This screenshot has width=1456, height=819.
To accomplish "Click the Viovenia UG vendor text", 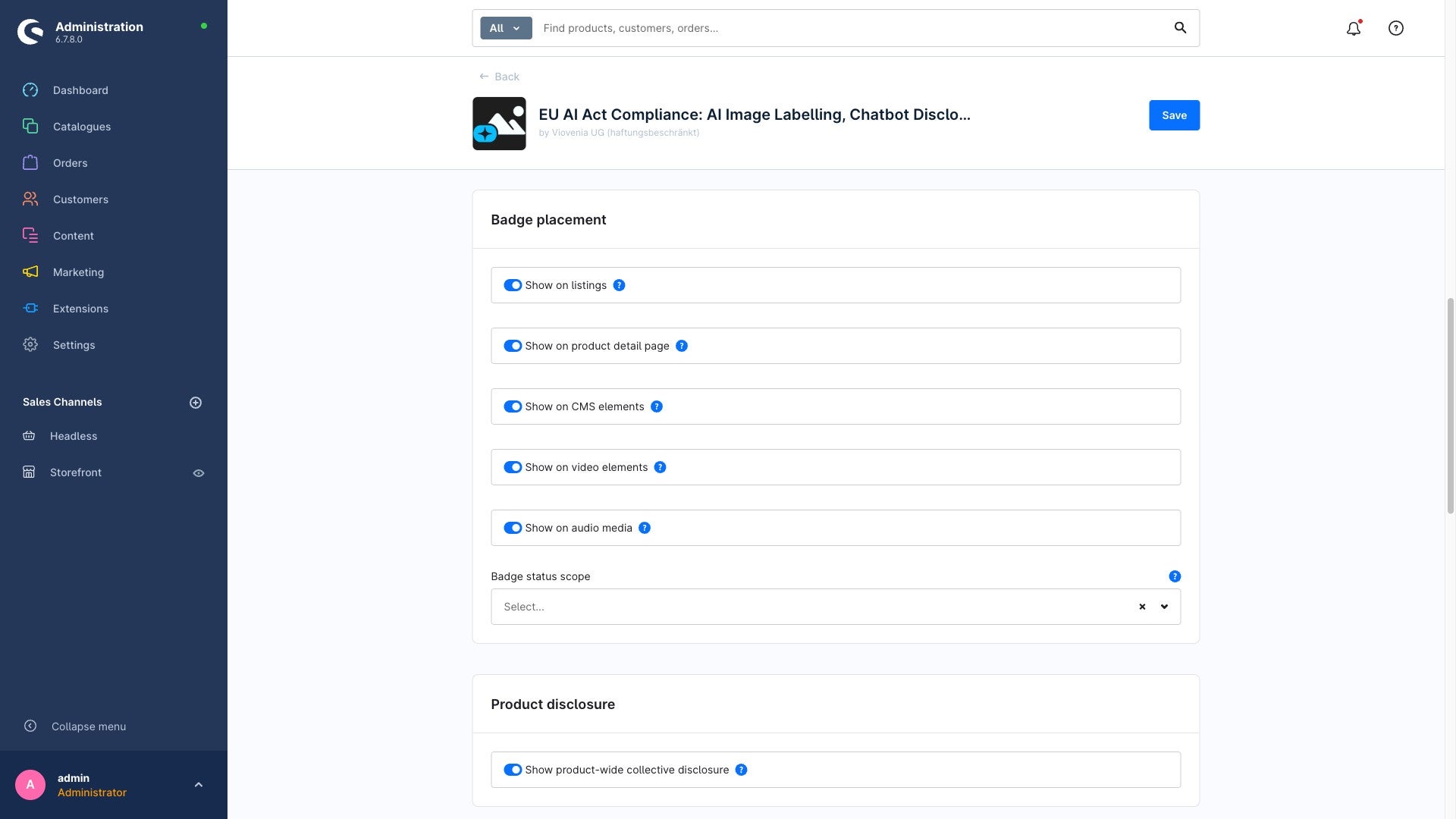I will coord(619,133).
